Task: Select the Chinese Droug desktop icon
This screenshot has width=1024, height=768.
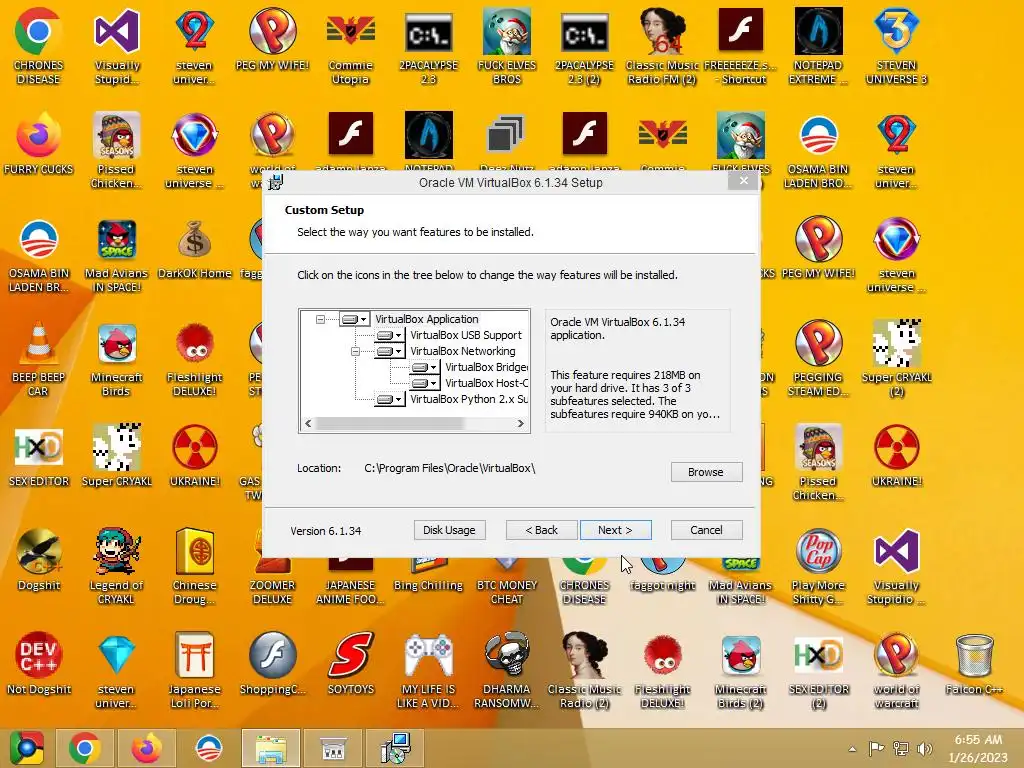Action: [x=195, y=567]
